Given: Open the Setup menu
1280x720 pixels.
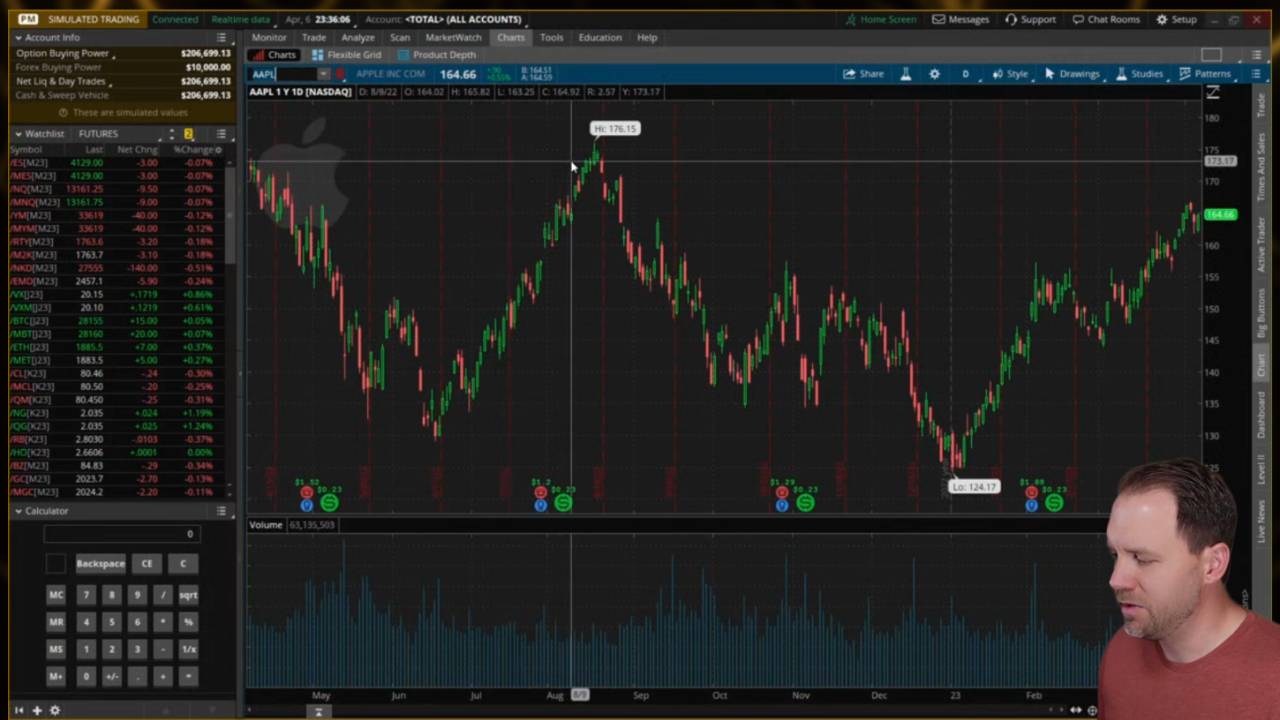Looking at the screenshot, I should point(1176,19).
